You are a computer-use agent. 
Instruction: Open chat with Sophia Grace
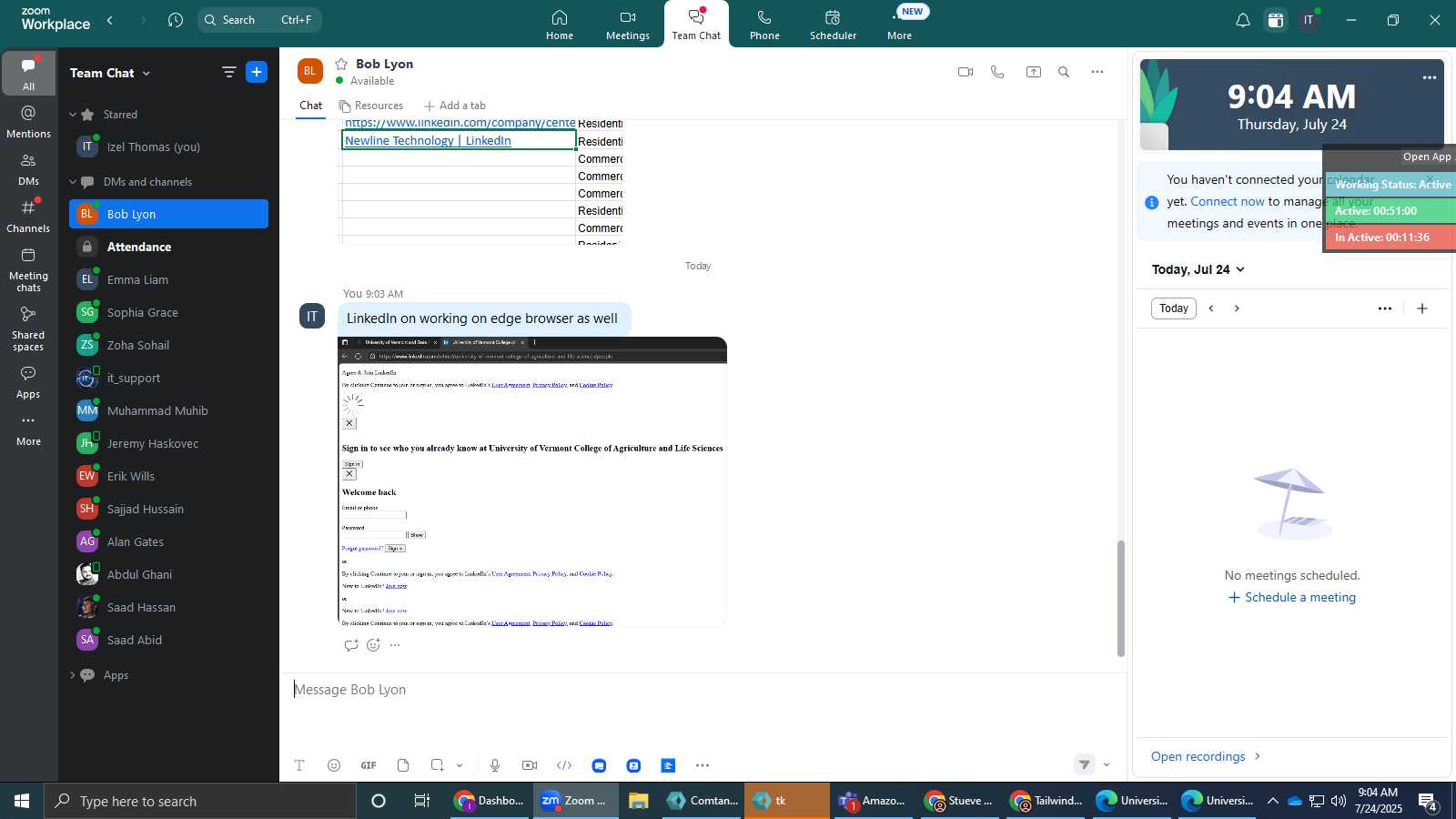[x=168, y=312]
